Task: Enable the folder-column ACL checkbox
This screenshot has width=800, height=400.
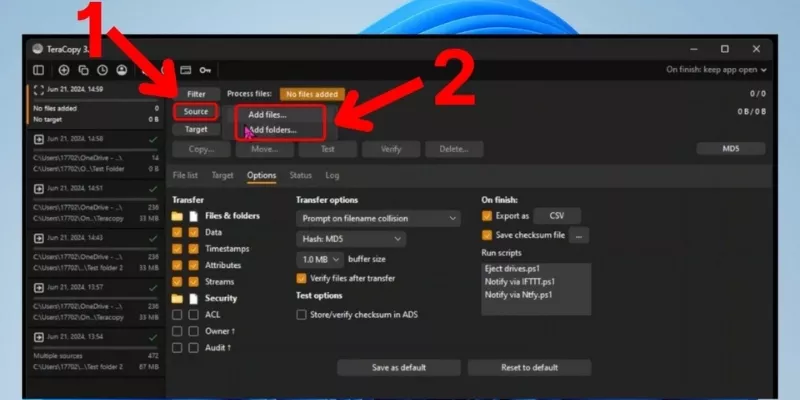Action: (177, 315)
